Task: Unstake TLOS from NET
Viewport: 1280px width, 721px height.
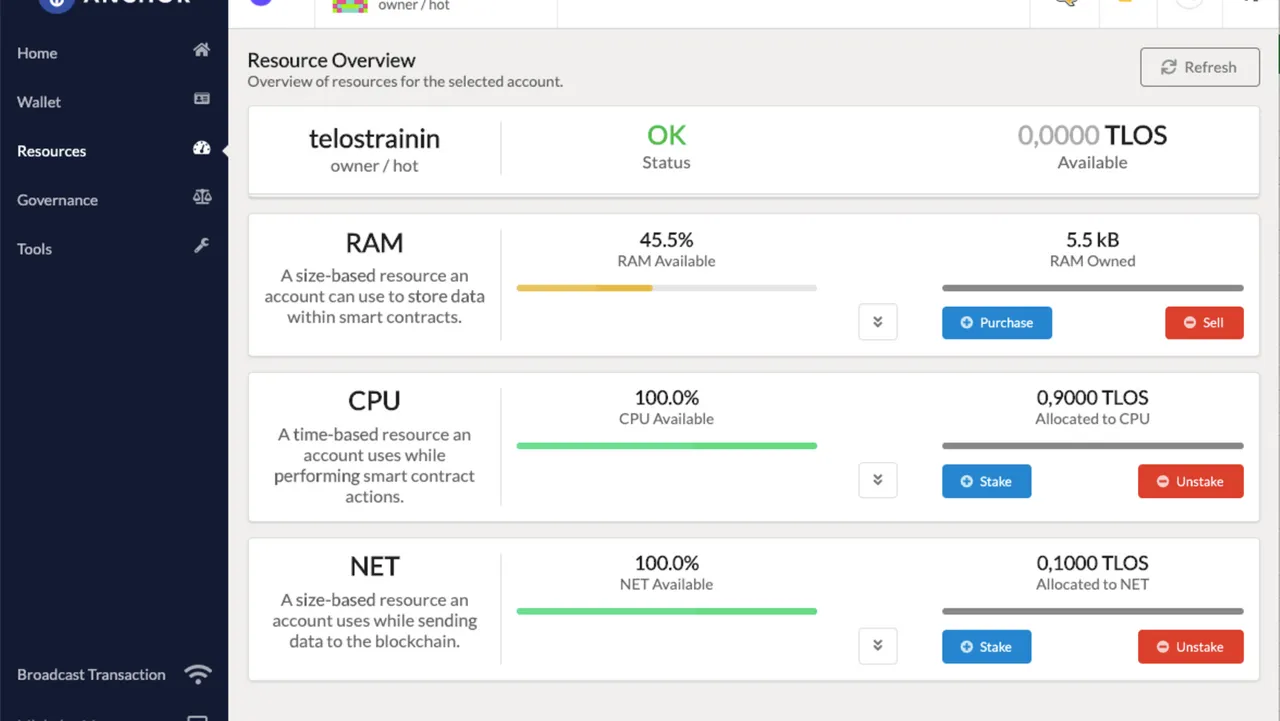Action: [x=1191, y=647]
